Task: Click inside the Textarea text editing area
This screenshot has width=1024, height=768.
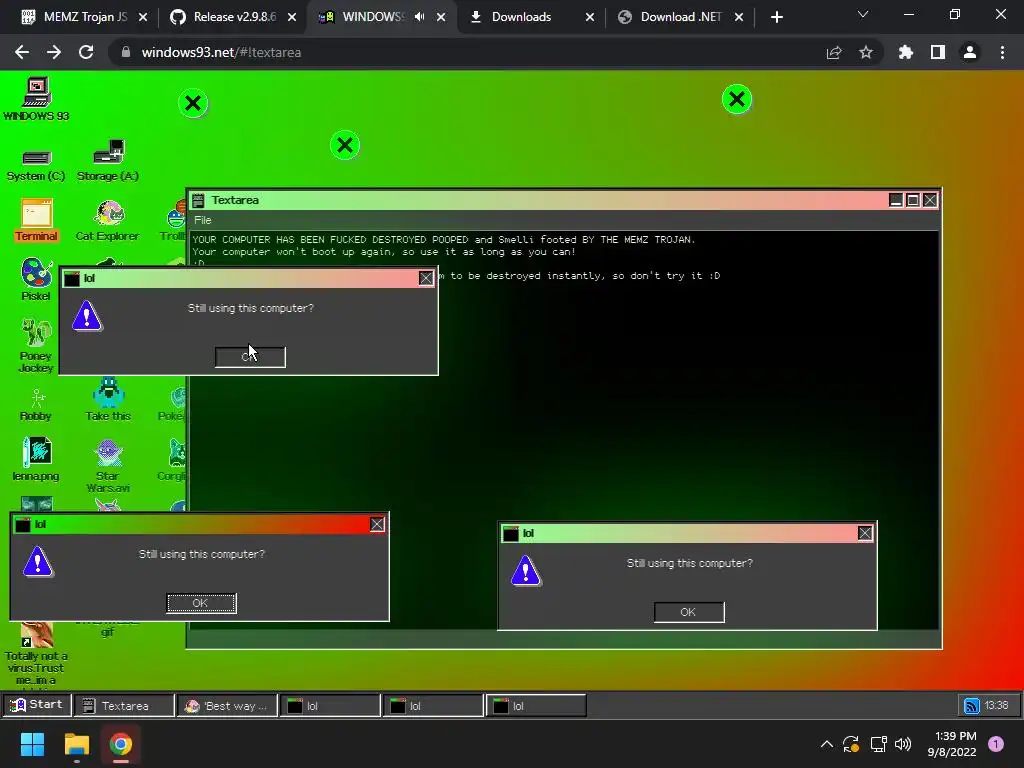Action: (564, 430)
